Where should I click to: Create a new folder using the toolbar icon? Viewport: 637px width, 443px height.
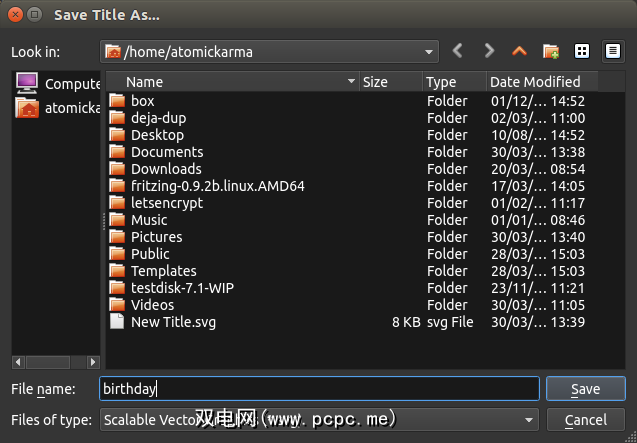pyautogui.click(x=550, y=51)
